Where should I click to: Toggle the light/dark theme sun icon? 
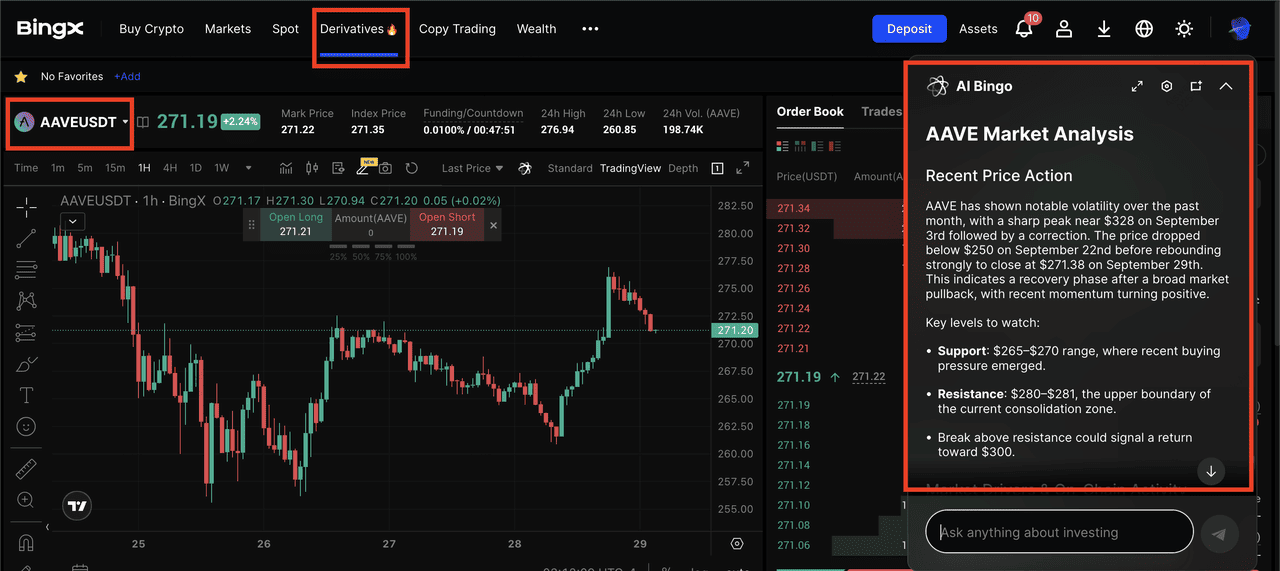[1184, 29]
